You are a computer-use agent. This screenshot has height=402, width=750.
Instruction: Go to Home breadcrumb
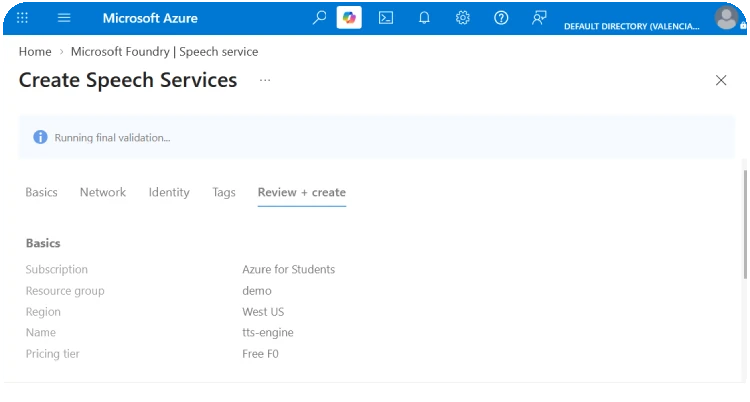click(35, 52)
